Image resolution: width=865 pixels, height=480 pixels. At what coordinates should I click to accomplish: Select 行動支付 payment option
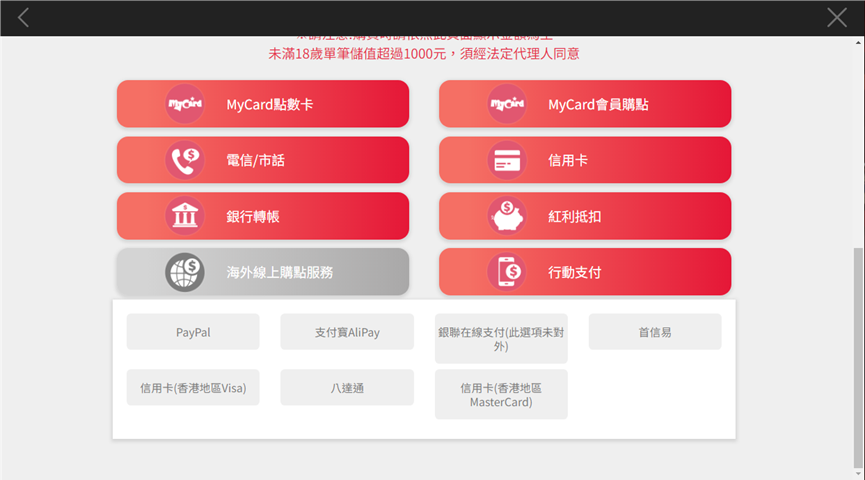click(x=585, y=272)
